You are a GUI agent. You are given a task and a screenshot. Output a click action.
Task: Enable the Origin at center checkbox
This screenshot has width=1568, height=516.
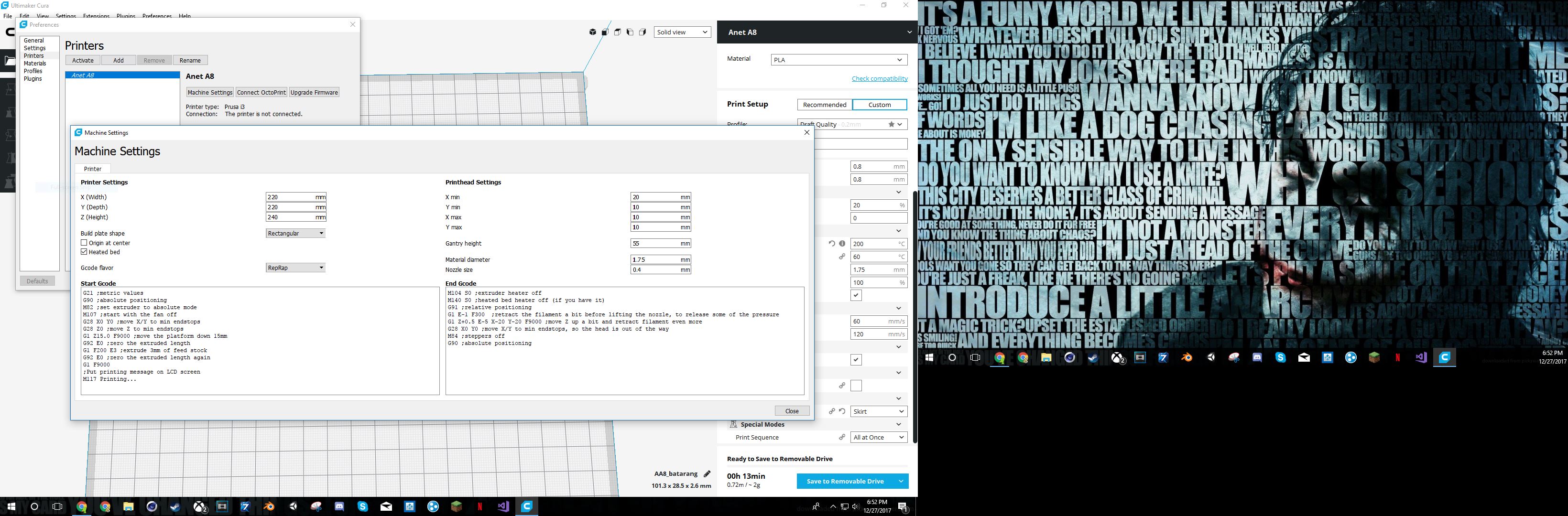pos(84,243)
